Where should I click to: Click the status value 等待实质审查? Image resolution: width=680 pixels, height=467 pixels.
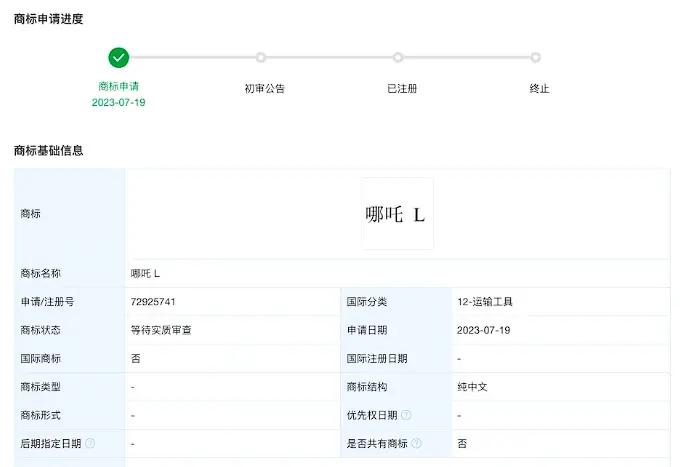[161, 330]
